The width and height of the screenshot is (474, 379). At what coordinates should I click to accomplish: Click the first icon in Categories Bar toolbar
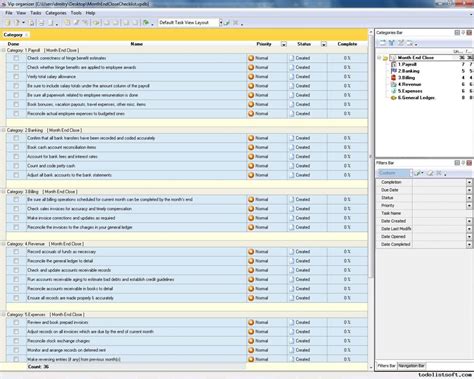point(382,43)
